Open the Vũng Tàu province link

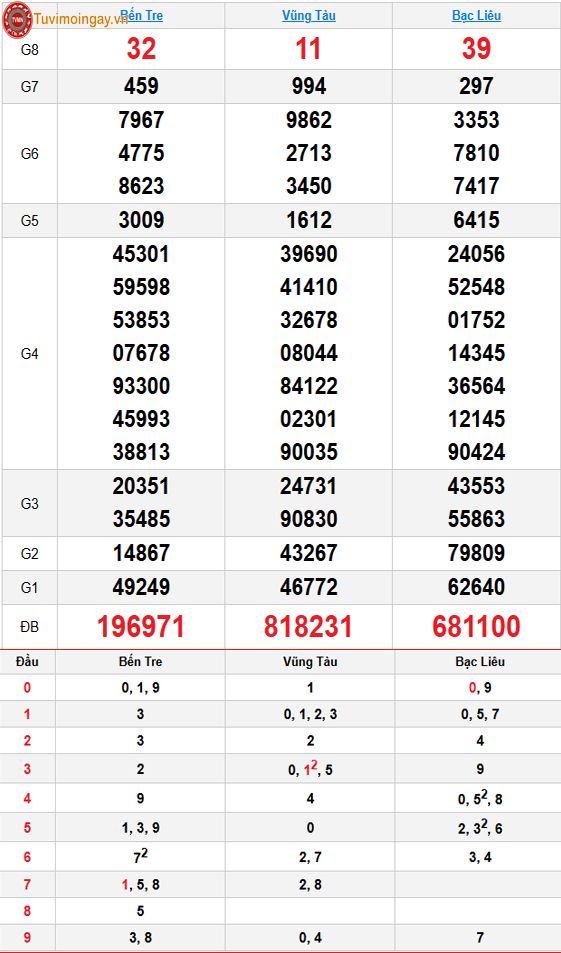click(x=309, y=16)
